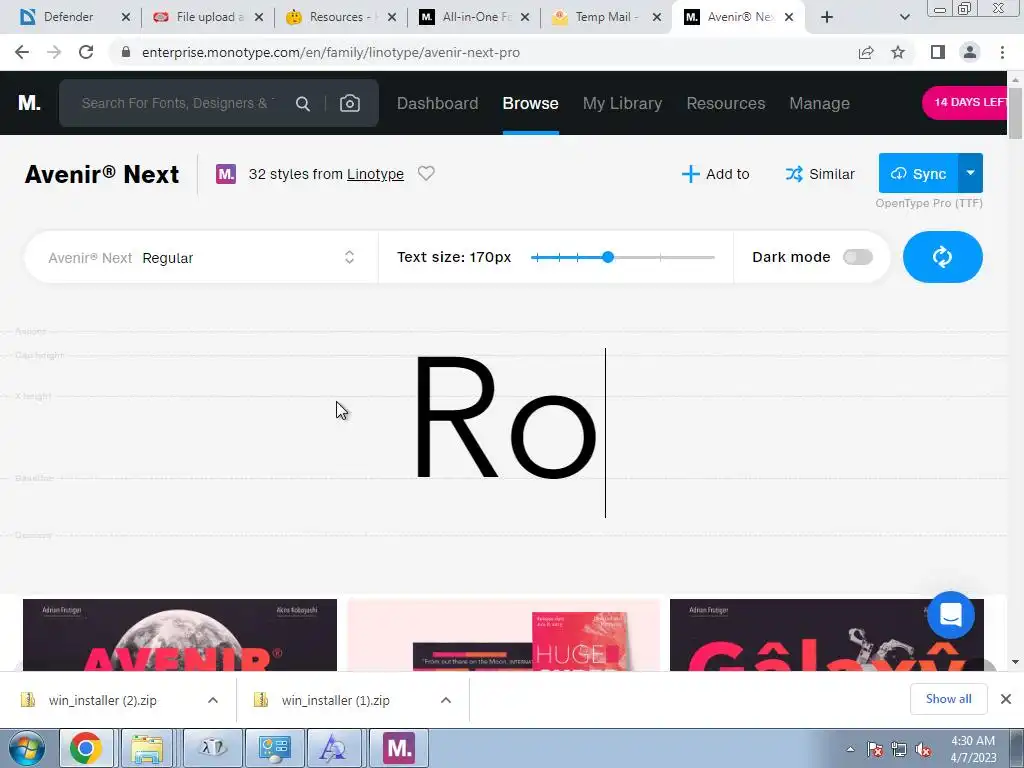Image resolution: width=1024 pixels, height=768 pixels.
Task: Open image search camera icon
Action: pos(350,103)
